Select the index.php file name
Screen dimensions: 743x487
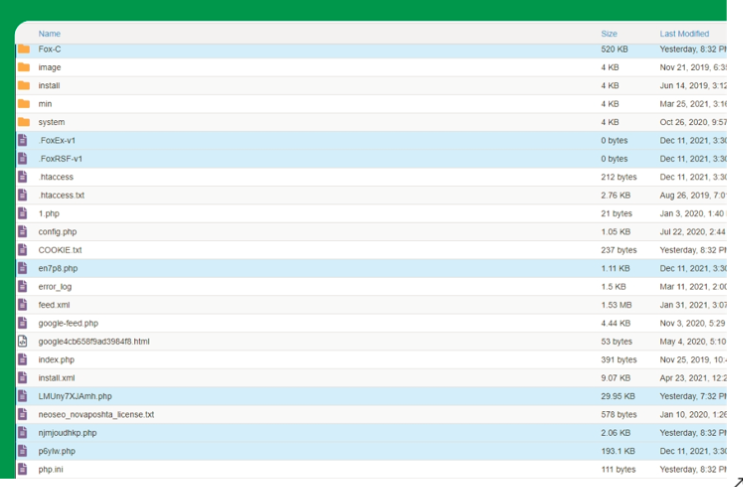(x=56, y=360)
